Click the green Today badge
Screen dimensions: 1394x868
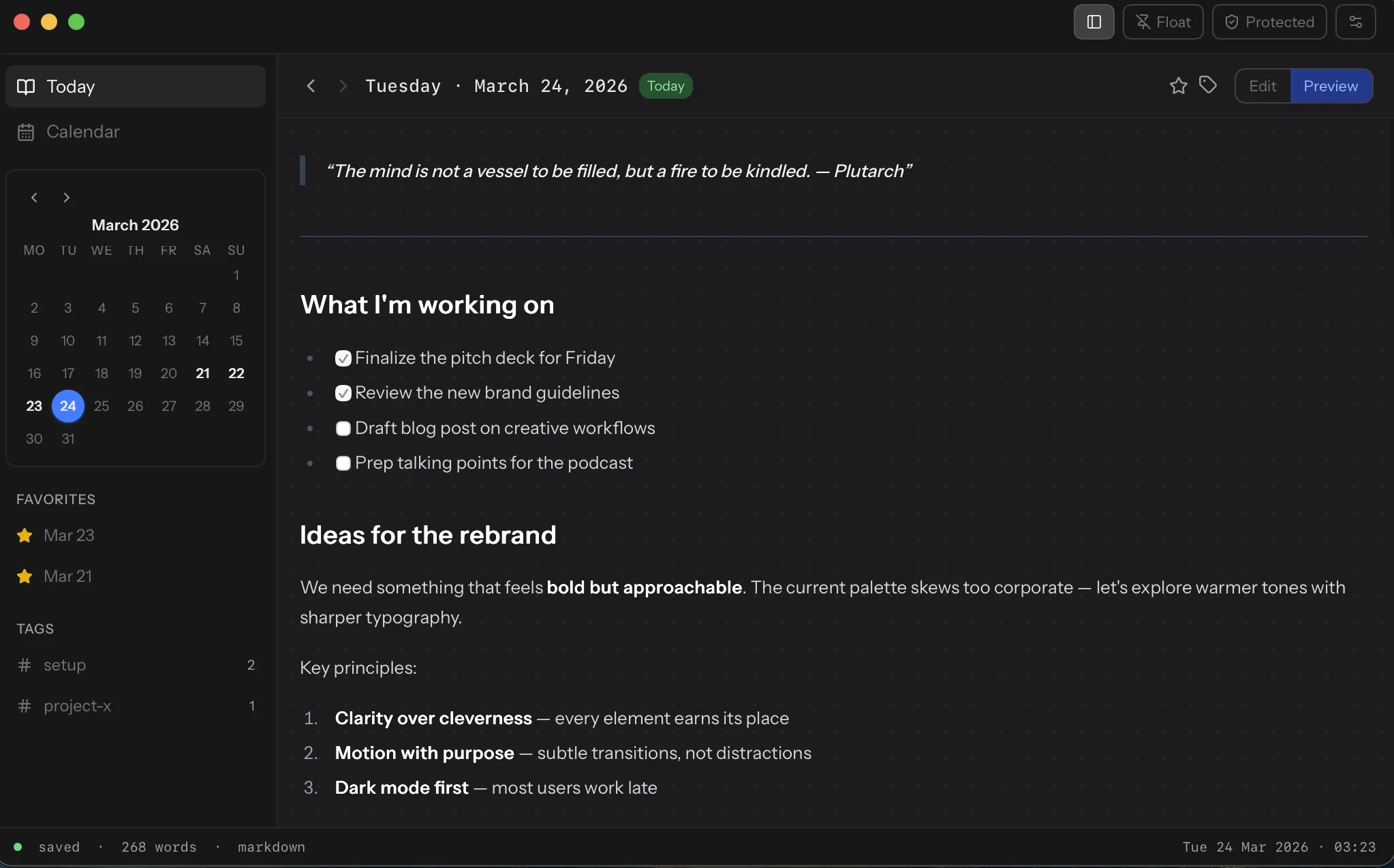tap(665, 86)
